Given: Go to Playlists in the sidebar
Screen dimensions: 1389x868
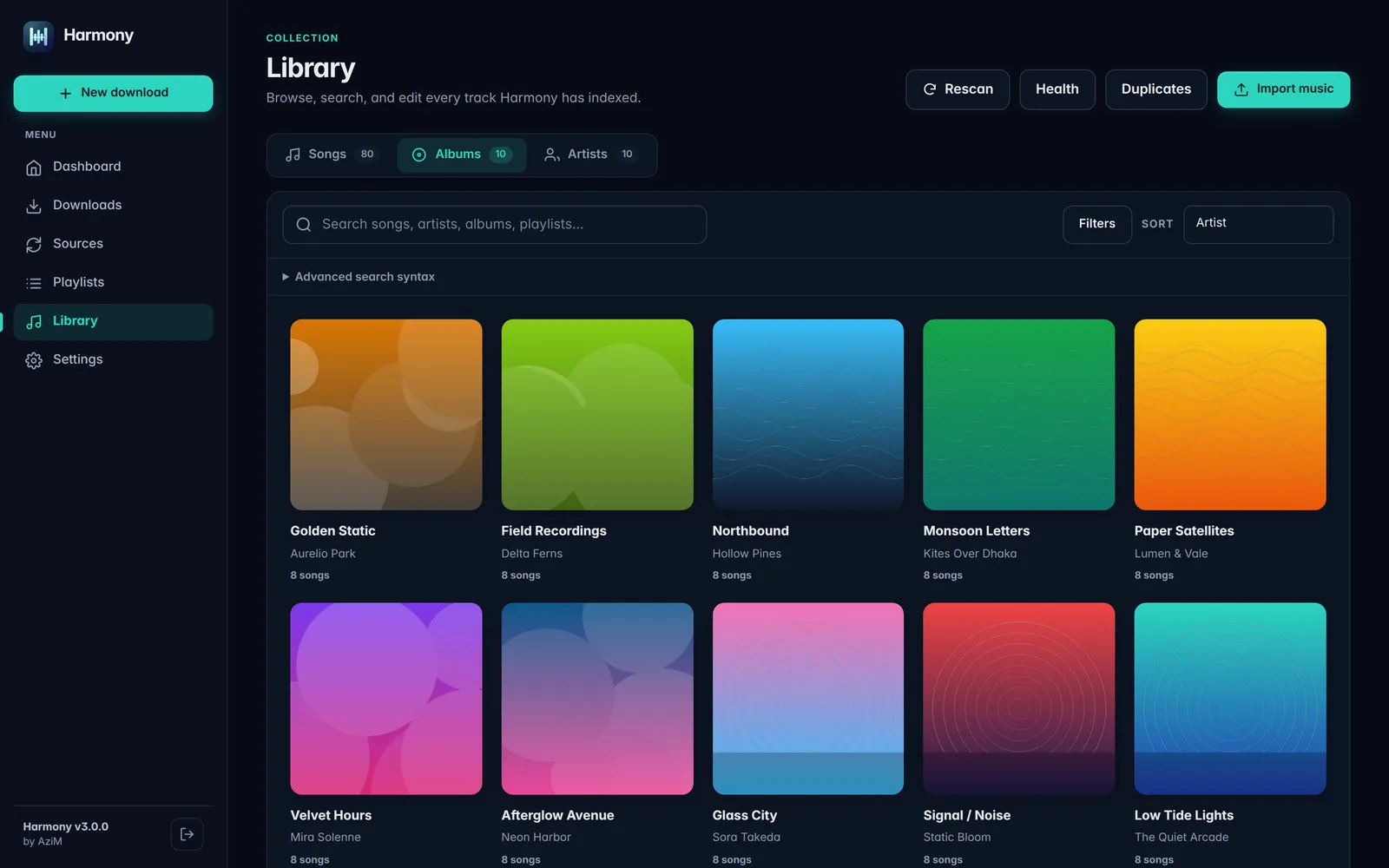Looking at the screenshot, I should 113,282.
